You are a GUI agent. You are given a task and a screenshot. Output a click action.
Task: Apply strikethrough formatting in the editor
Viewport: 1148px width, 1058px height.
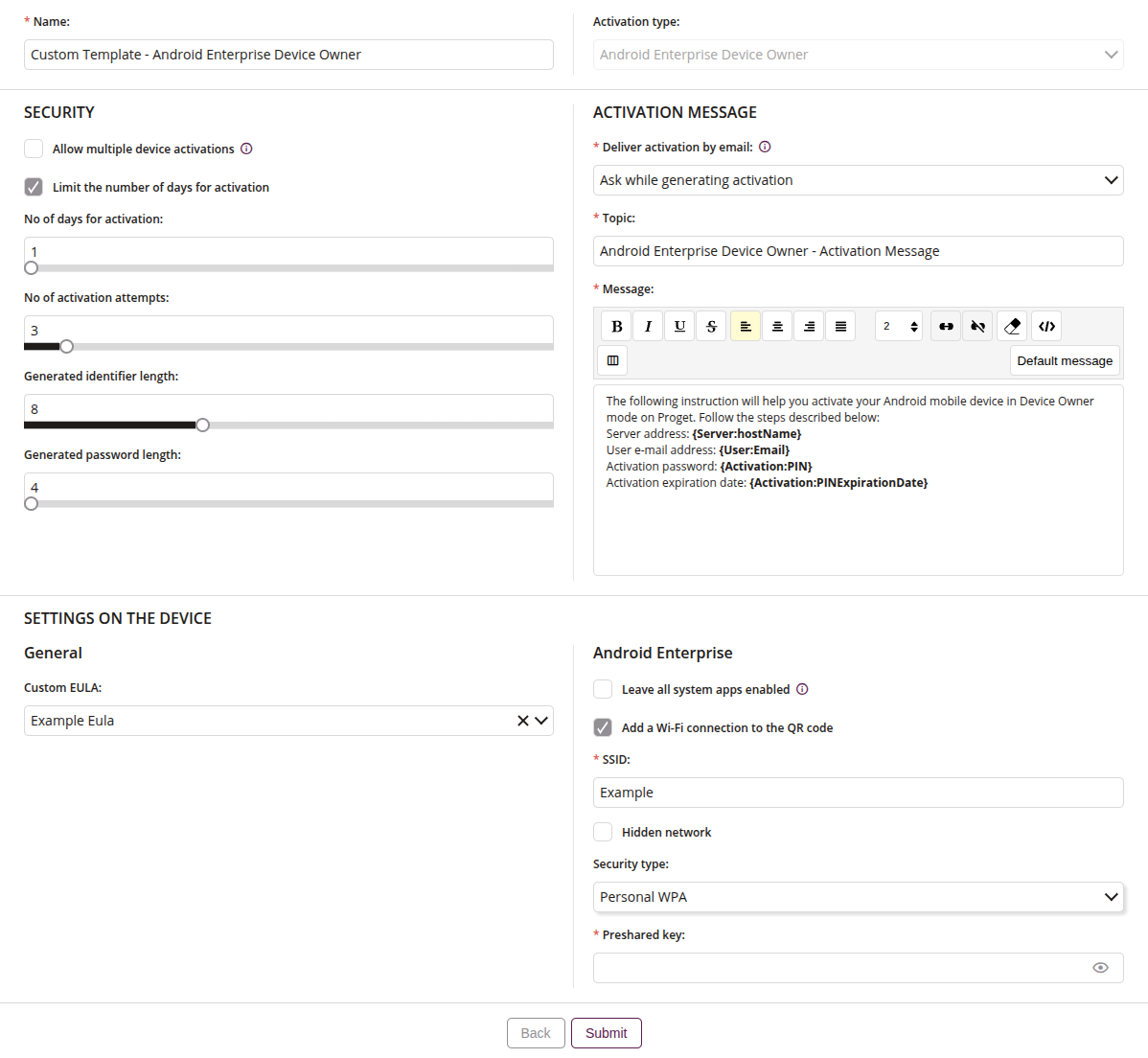[711, 326]
